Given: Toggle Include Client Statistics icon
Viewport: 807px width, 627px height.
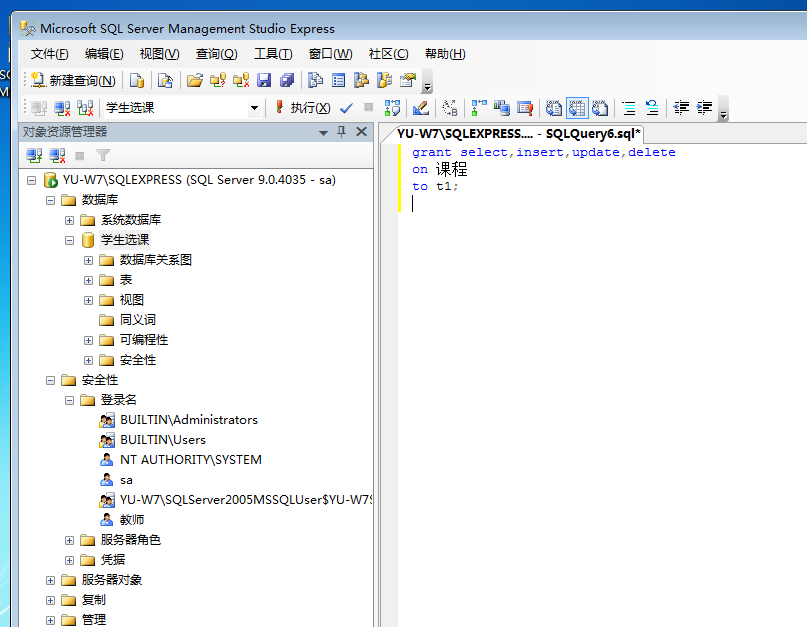Looking at the screenshot, I should point(502,108).
